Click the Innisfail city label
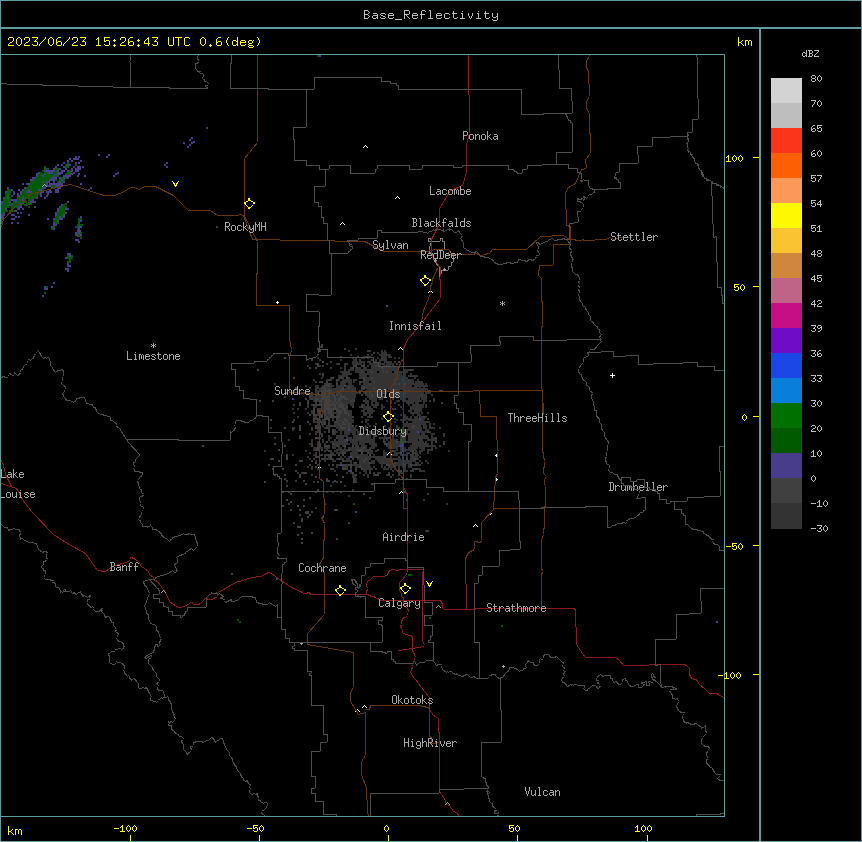The height and width of the screenshot is (842, 862). (415, 326)
